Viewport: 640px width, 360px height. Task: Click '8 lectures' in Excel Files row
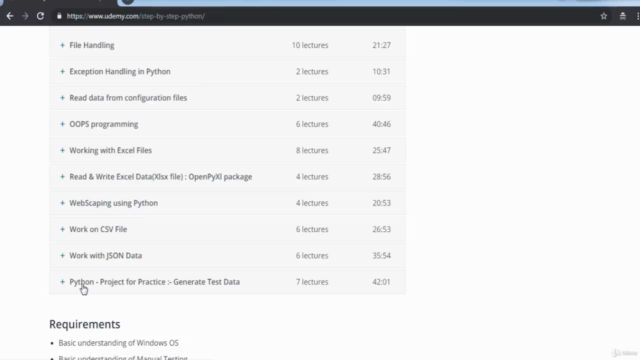(312, 151)
